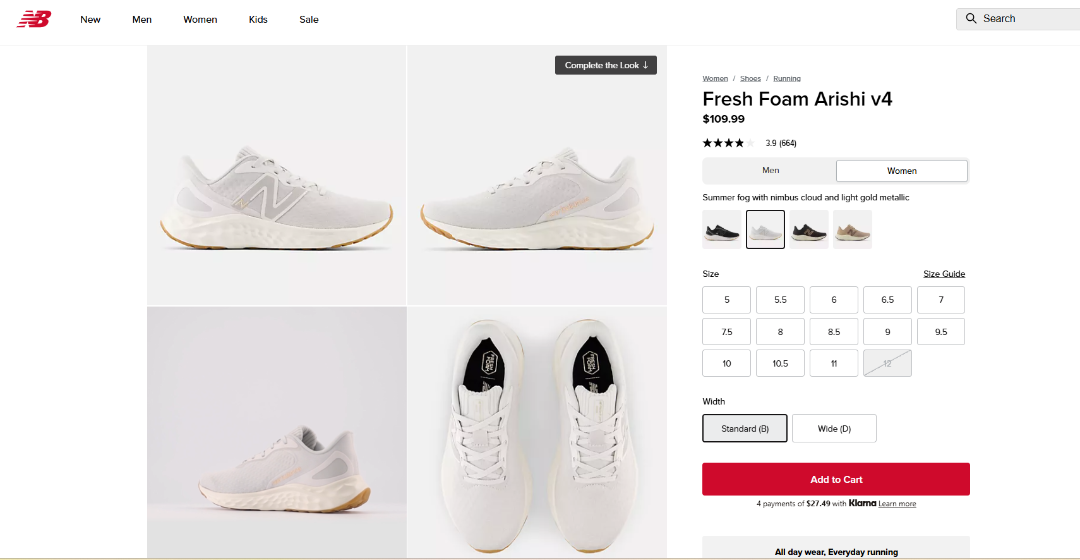Click Klarna Learn more link
This screenshot has height=560, width=1080.
pyautogui.click(x=897, y=504)
